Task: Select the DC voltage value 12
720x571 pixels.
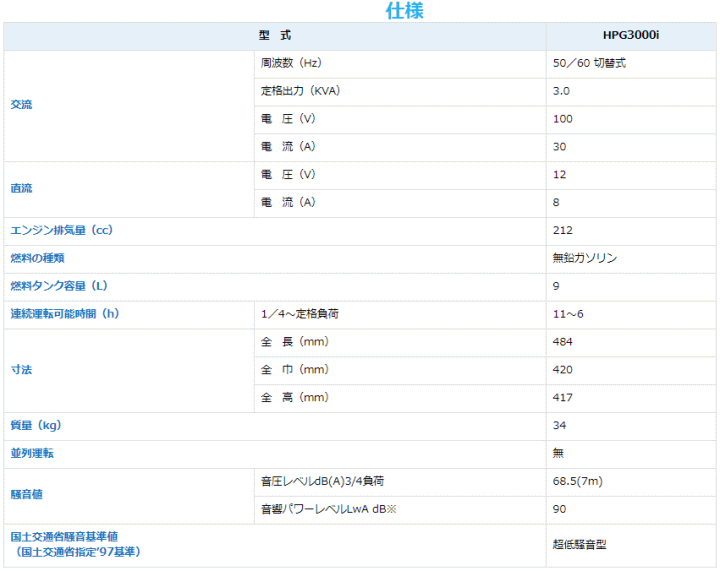Action: tap(559, 174)
